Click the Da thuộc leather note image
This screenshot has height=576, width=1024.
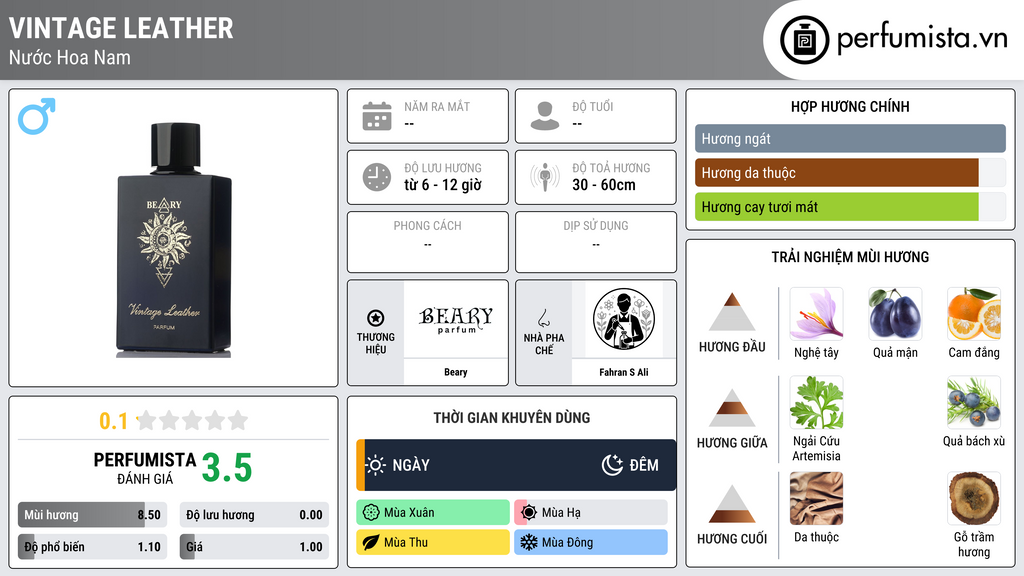click(816, 498)
